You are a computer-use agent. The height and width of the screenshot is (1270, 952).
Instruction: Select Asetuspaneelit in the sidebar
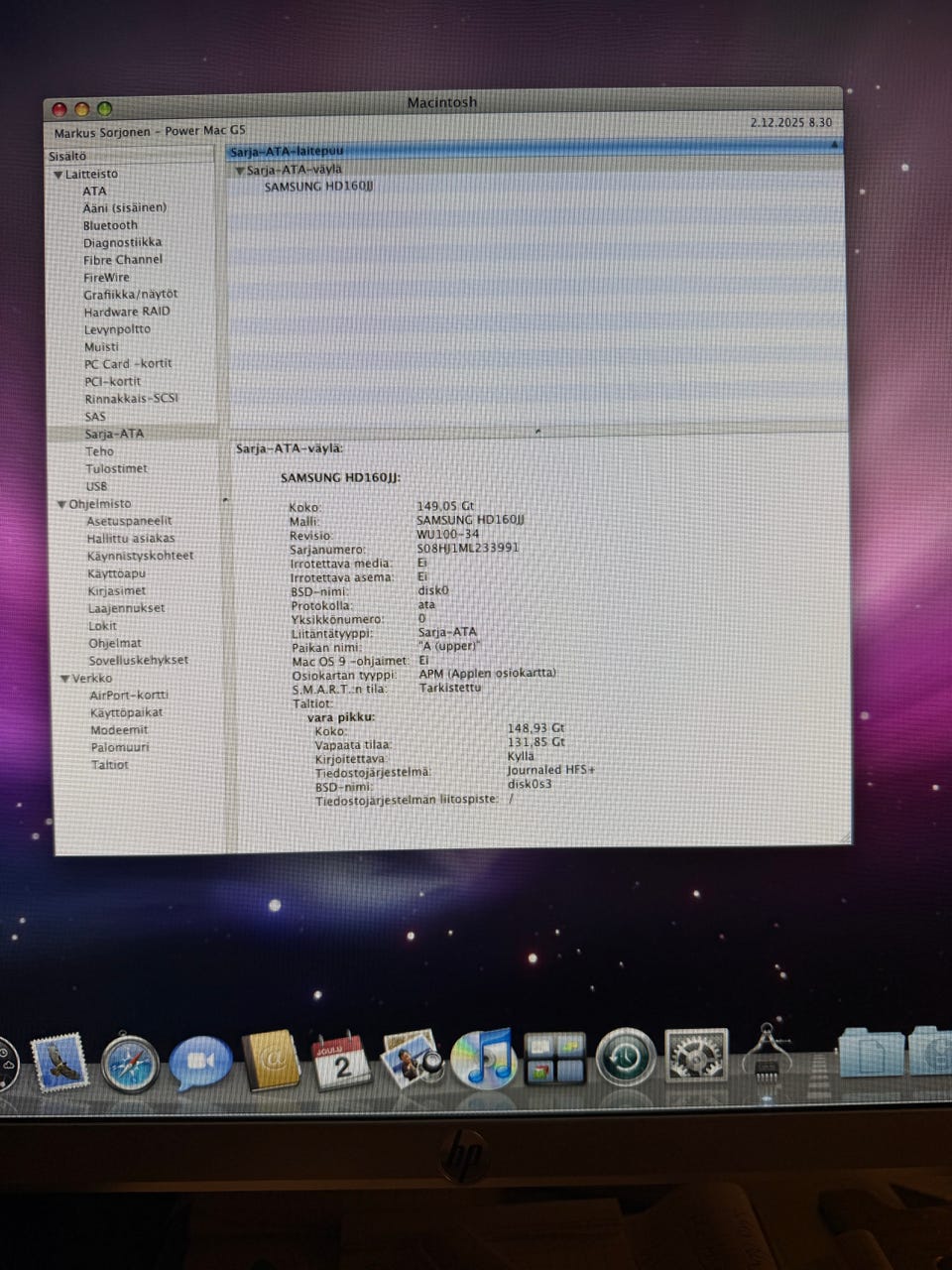[x=129, y=521]
